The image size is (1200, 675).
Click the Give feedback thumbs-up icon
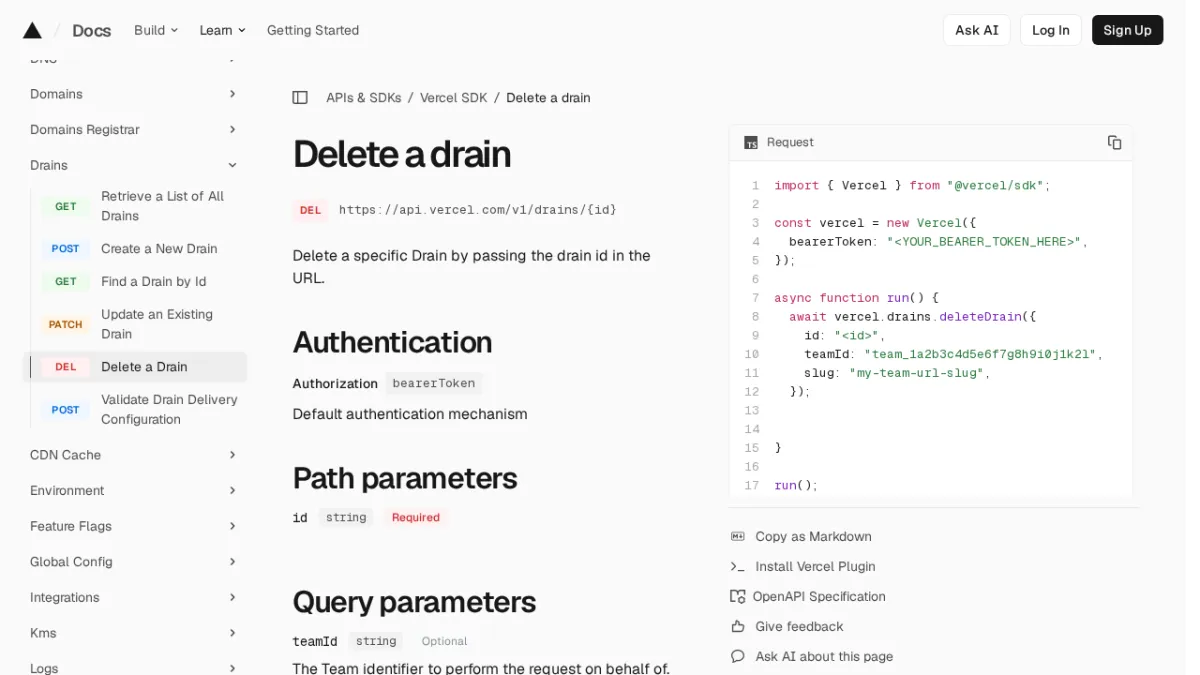[x=738, y=627]
